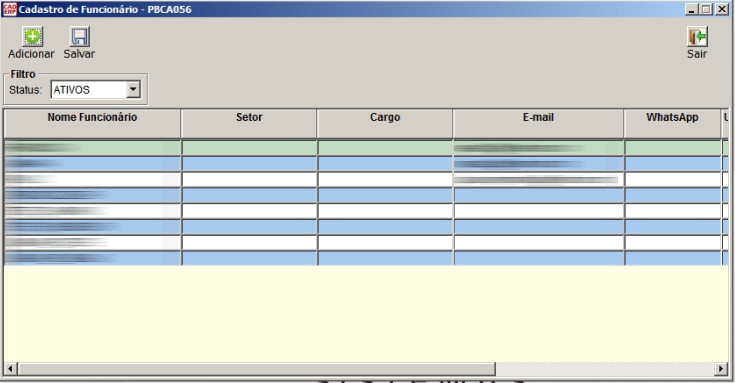Click the Sair exit door icon
This screenshot has height=383, width=735.
(697, 37)
